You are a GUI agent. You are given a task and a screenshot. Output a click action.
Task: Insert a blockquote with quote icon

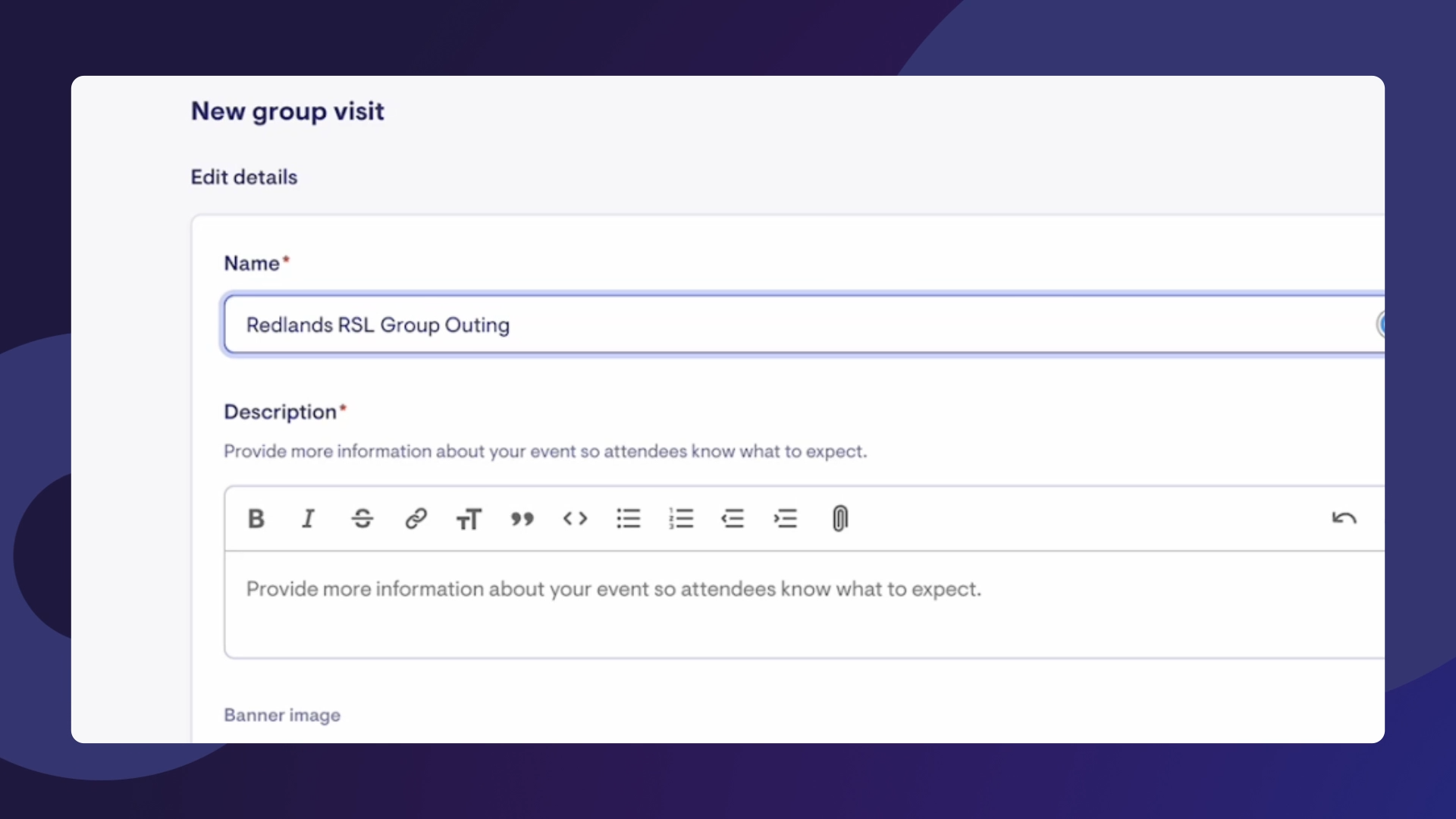tap(522, 519)
